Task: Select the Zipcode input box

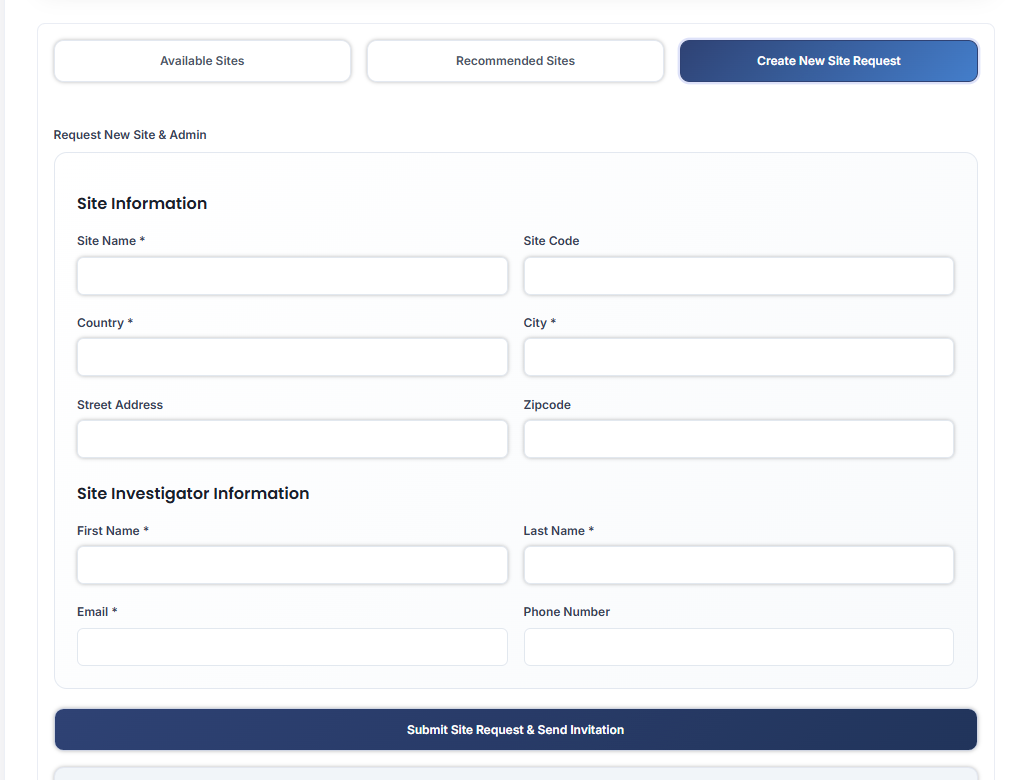Action: click(738, 439)
